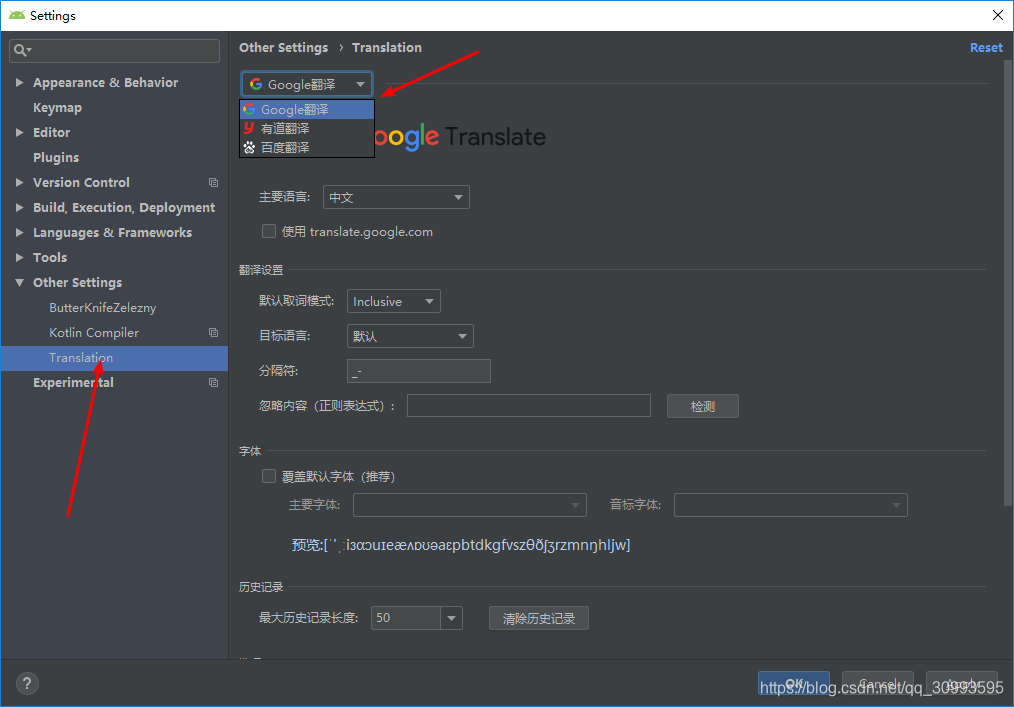1014x707 pixels.
Task: Open the Plugins settings page
Action: click(x=56, y=157)
